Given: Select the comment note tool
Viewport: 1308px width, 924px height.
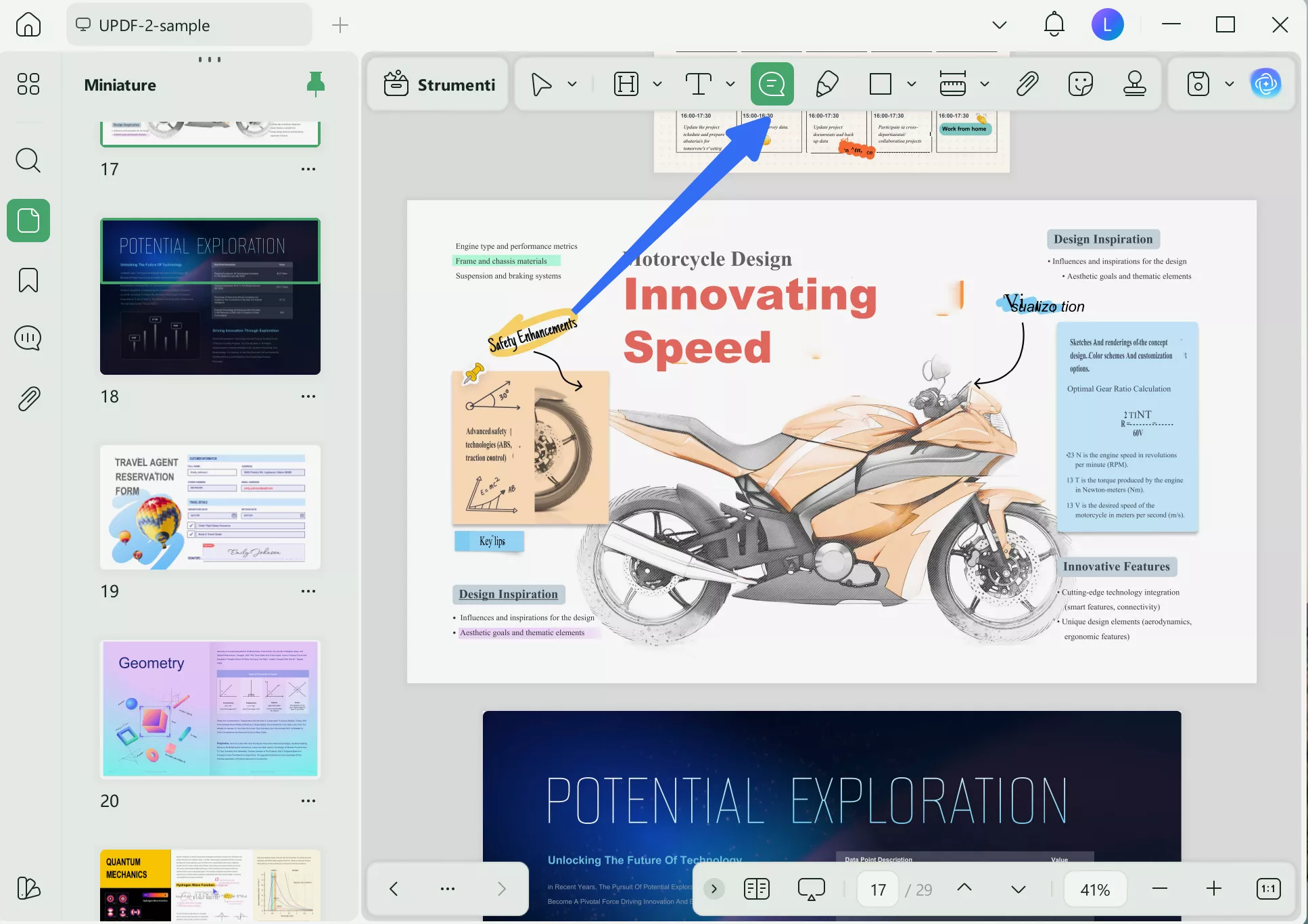Looking at the screenshot, I should click(x=772, y=84).
